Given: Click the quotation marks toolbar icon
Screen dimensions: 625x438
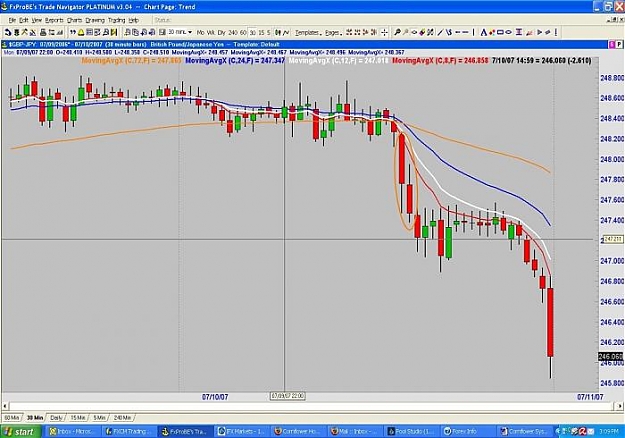Looking at the screenshot, I should 73,32.
